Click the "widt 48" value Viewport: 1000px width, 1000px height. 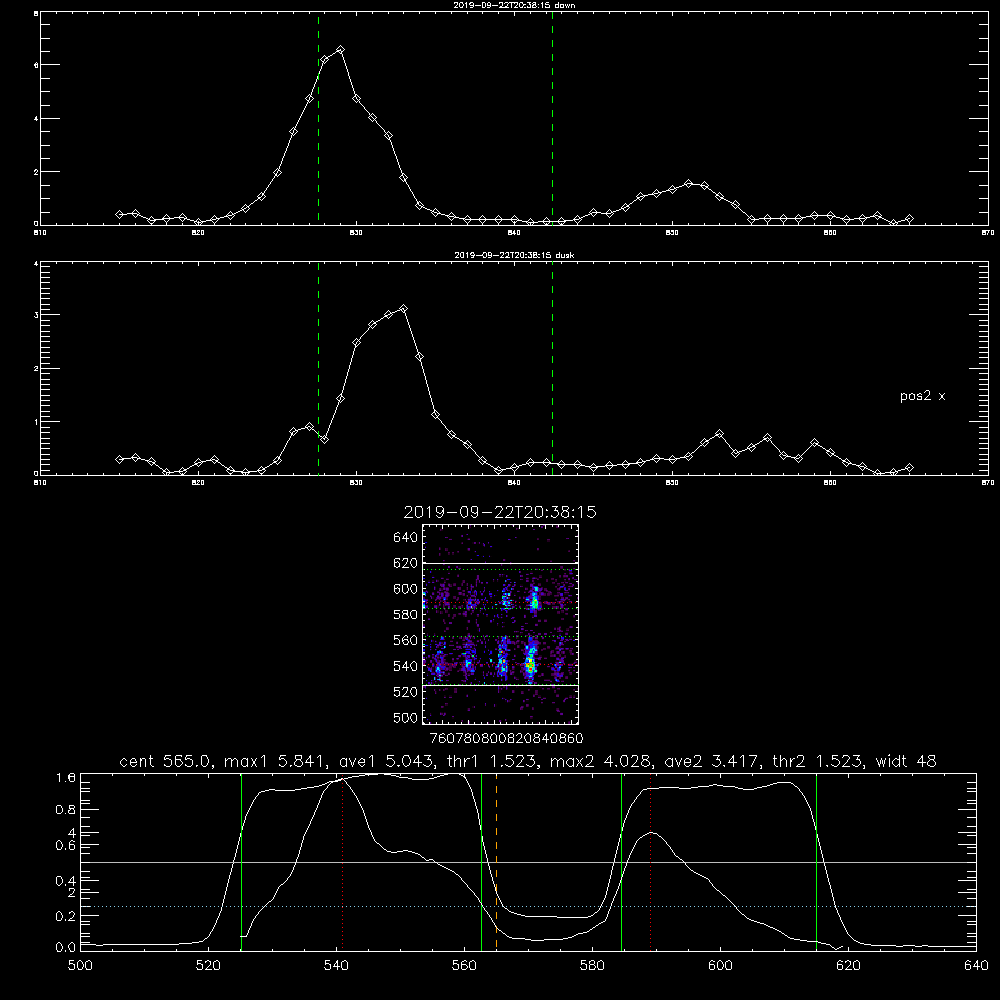pyautogui.click(x=906, y=761)
